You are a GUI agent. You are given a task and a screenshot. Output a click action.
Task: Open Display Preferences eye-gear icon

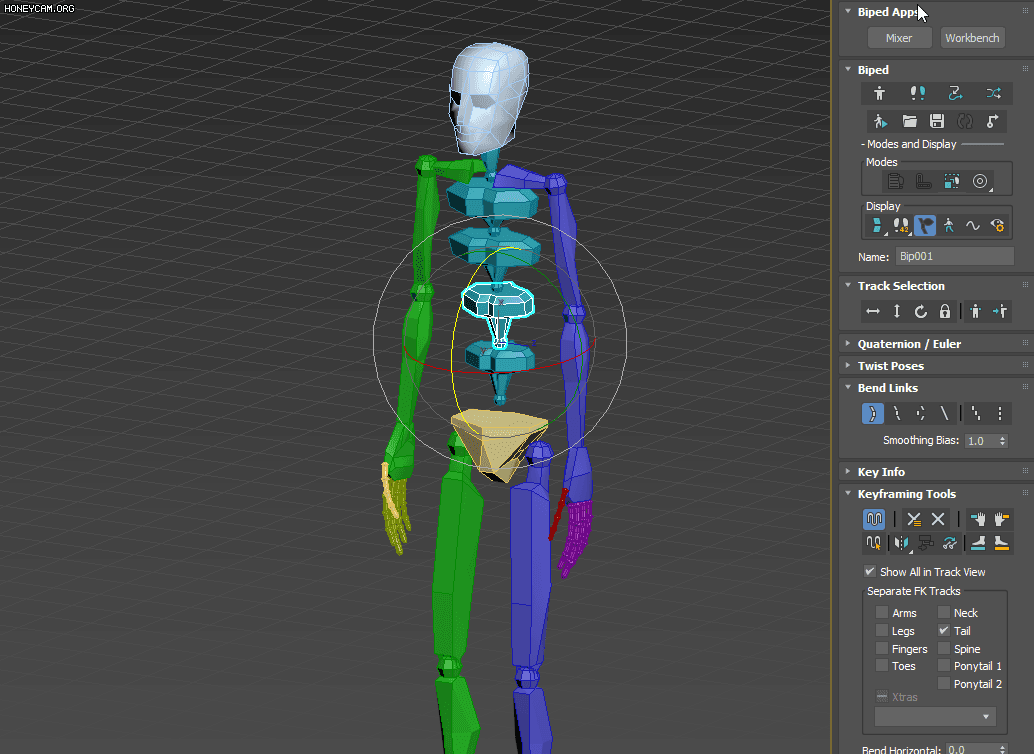tap(997, 226)
